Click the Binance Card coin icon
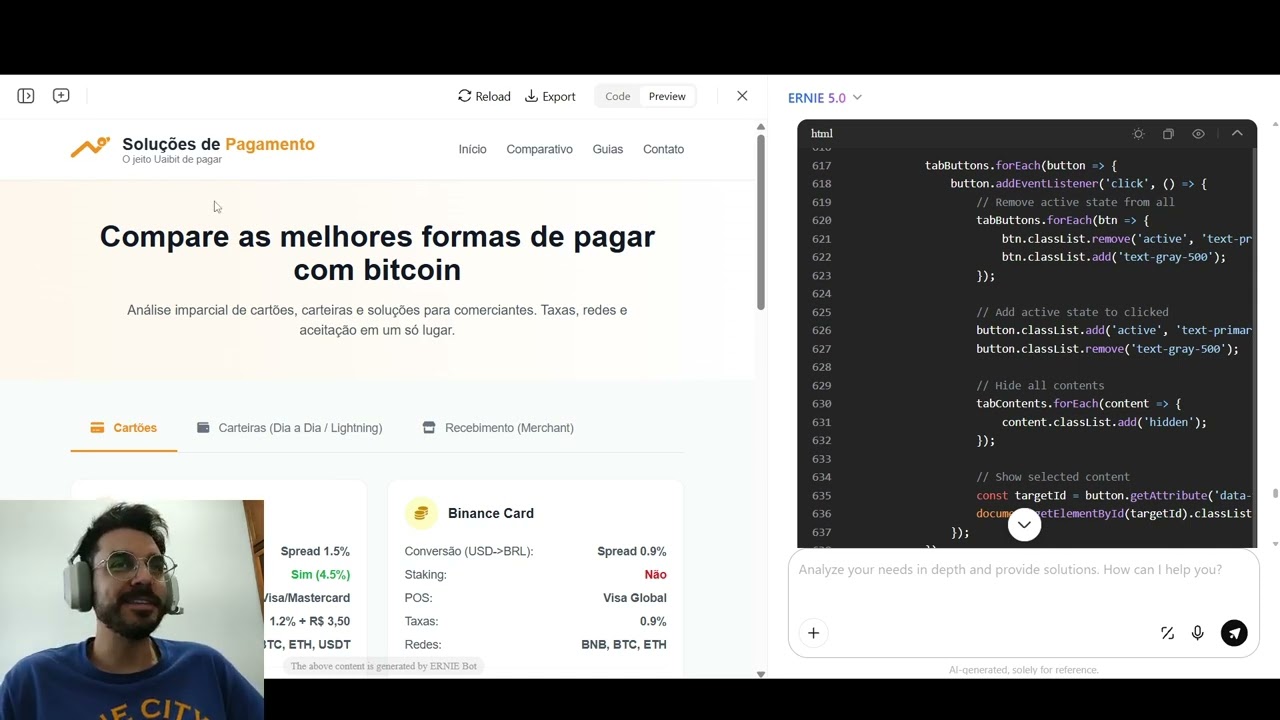Screen dimensions: 1280x720 point(421,513)
